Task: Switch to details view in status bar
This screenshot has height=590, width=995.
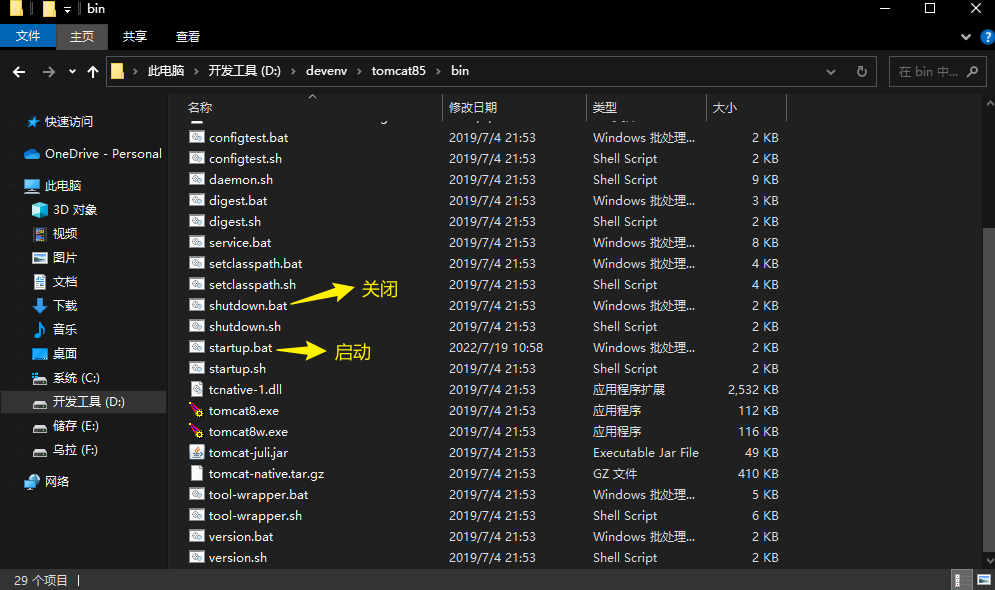Action: click(x=963, y=580)
